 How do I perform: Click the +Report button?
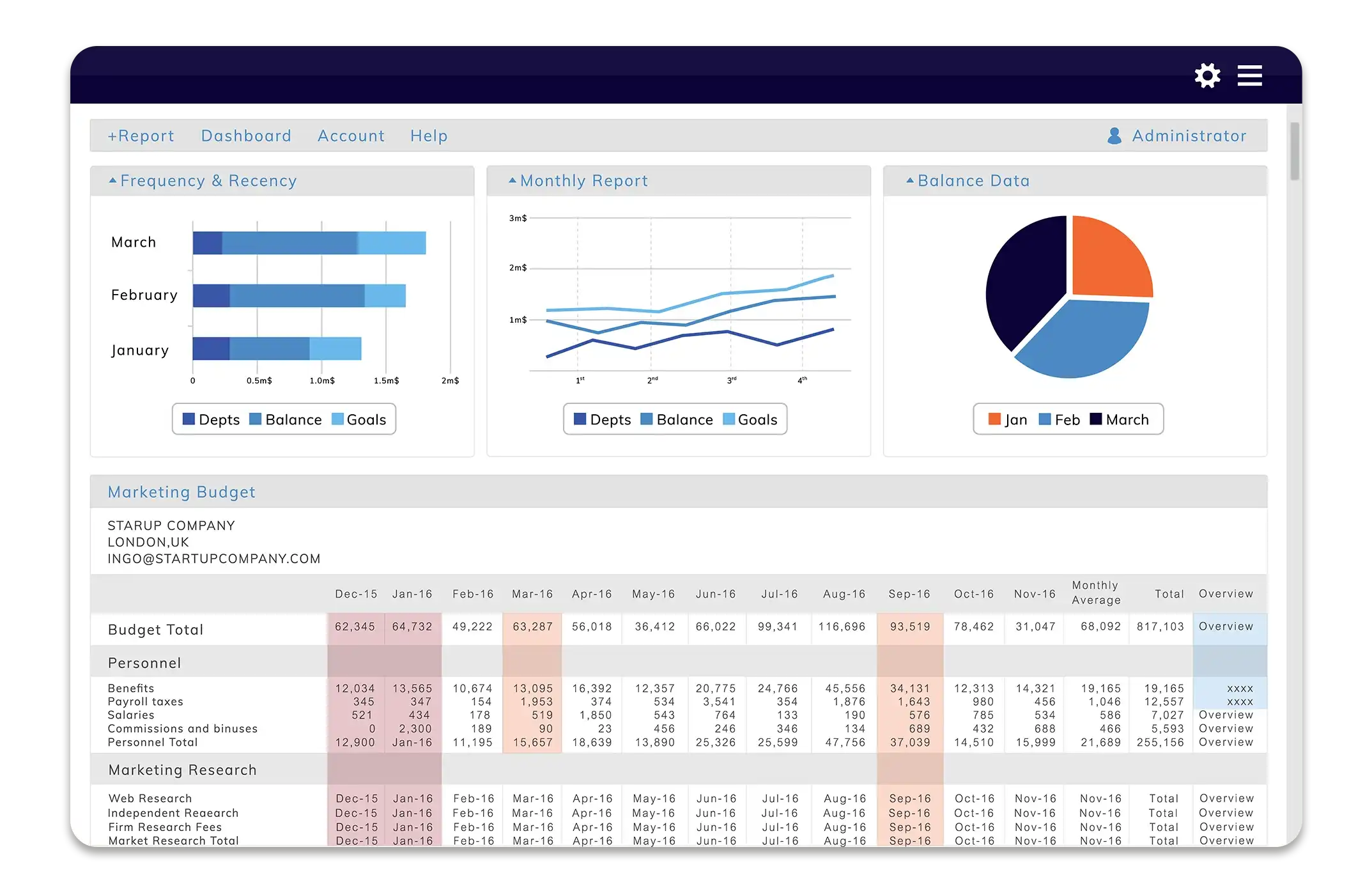141,136
